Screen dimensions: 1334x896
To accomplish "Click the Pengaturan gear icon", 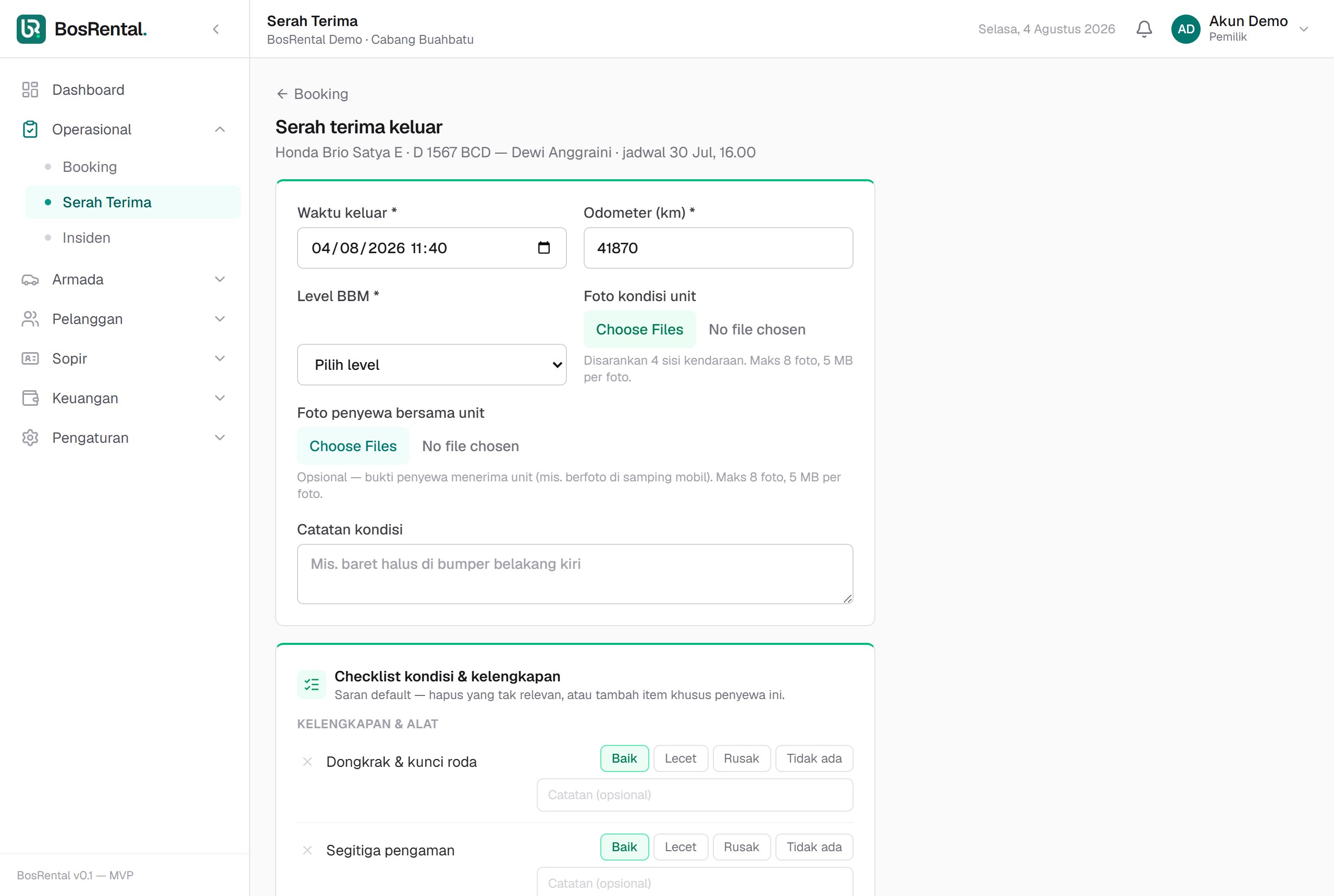I will click(30, 438).
